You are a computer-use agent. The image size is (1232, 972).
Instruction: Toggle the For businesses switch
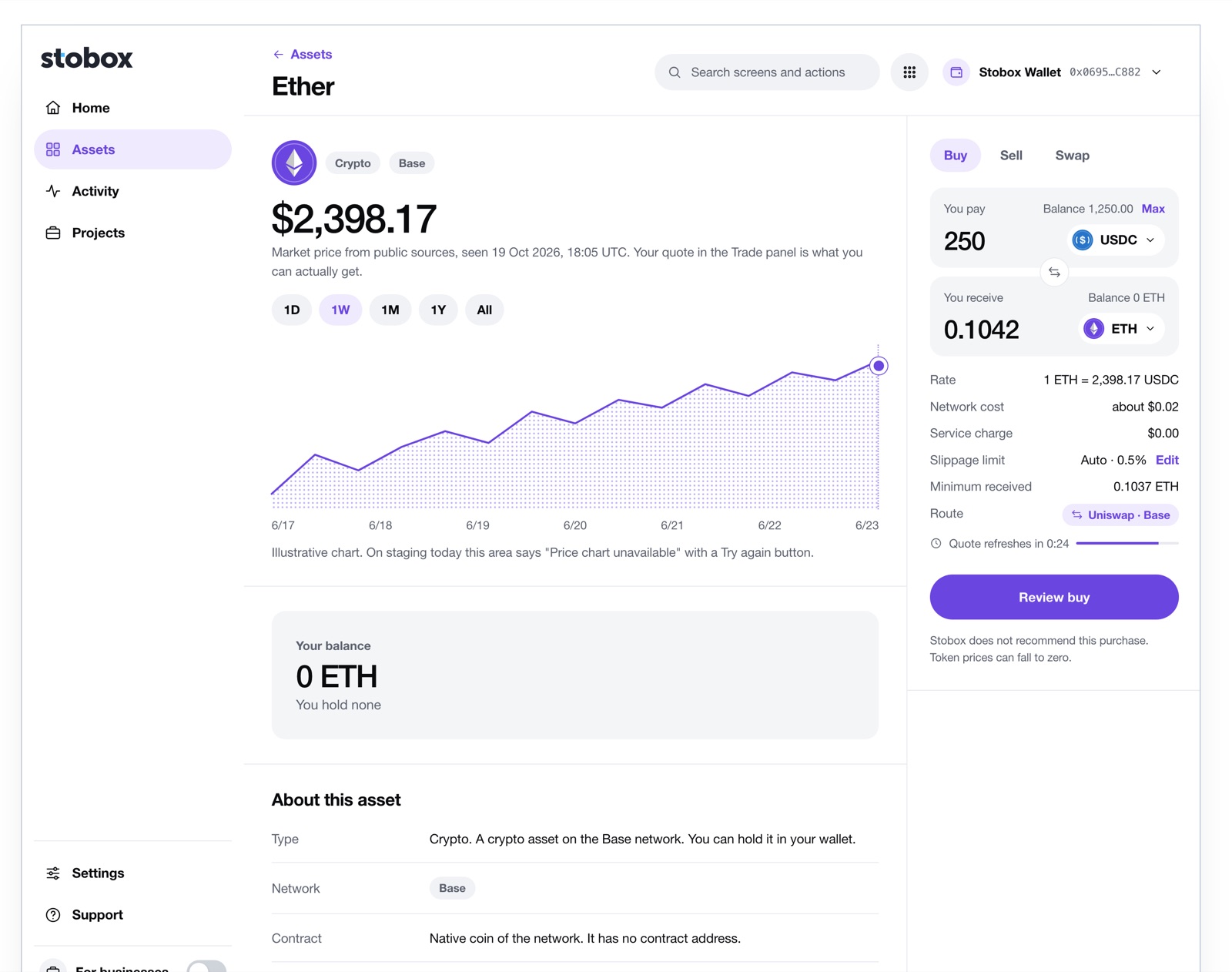[206, 967]
